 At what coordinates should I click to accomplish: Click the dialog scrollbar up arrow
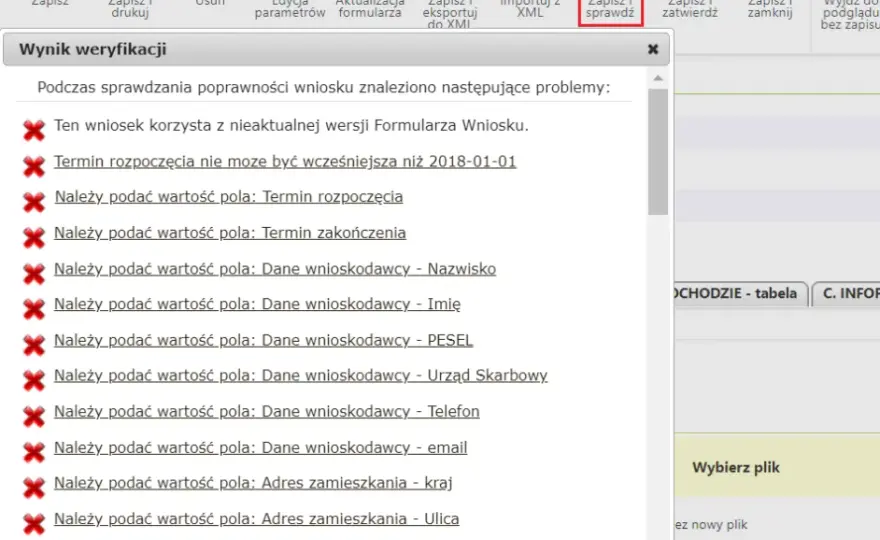click(658, 78)
